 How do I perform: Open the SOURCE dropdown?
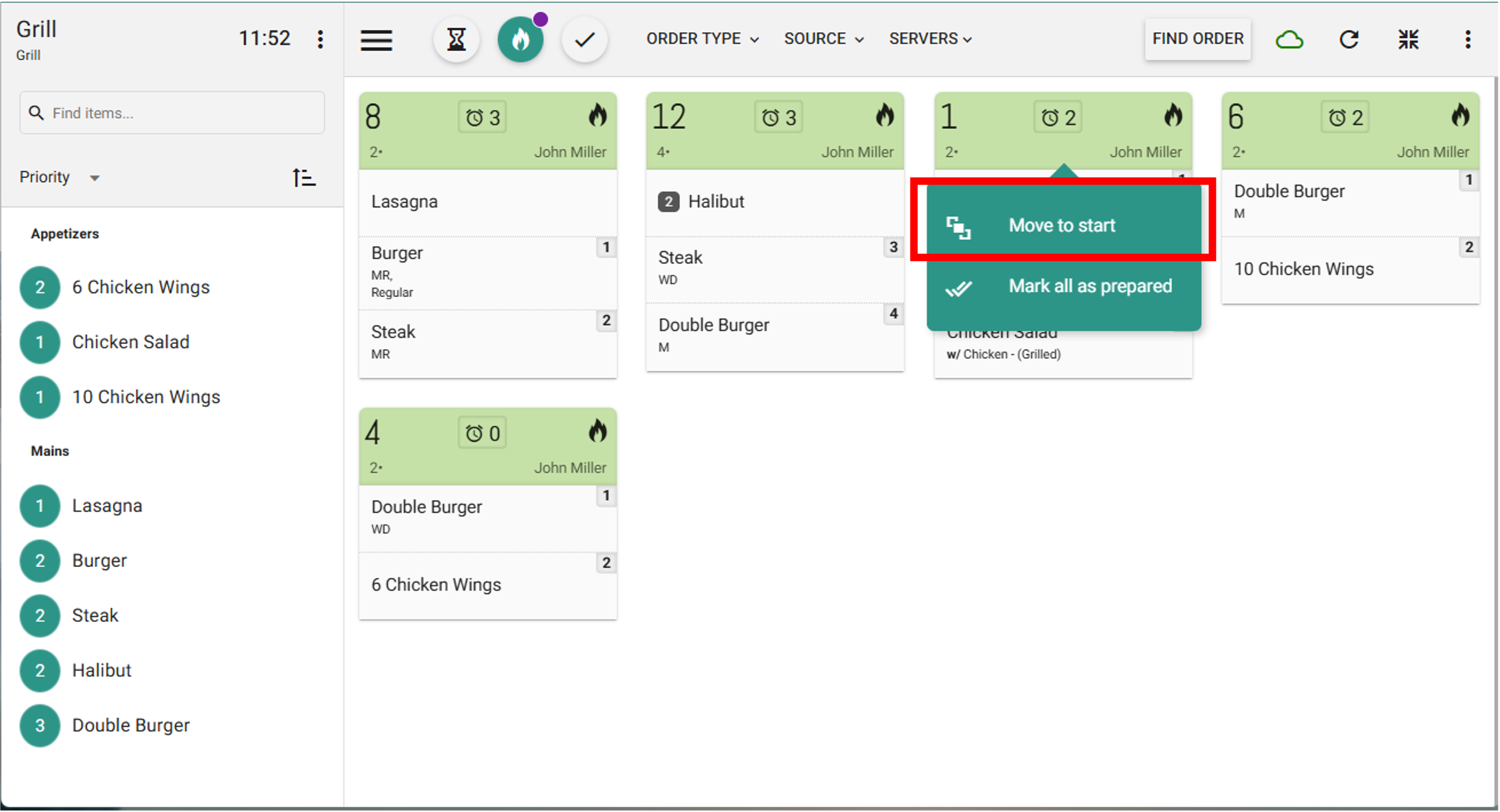tap(823, 39)
